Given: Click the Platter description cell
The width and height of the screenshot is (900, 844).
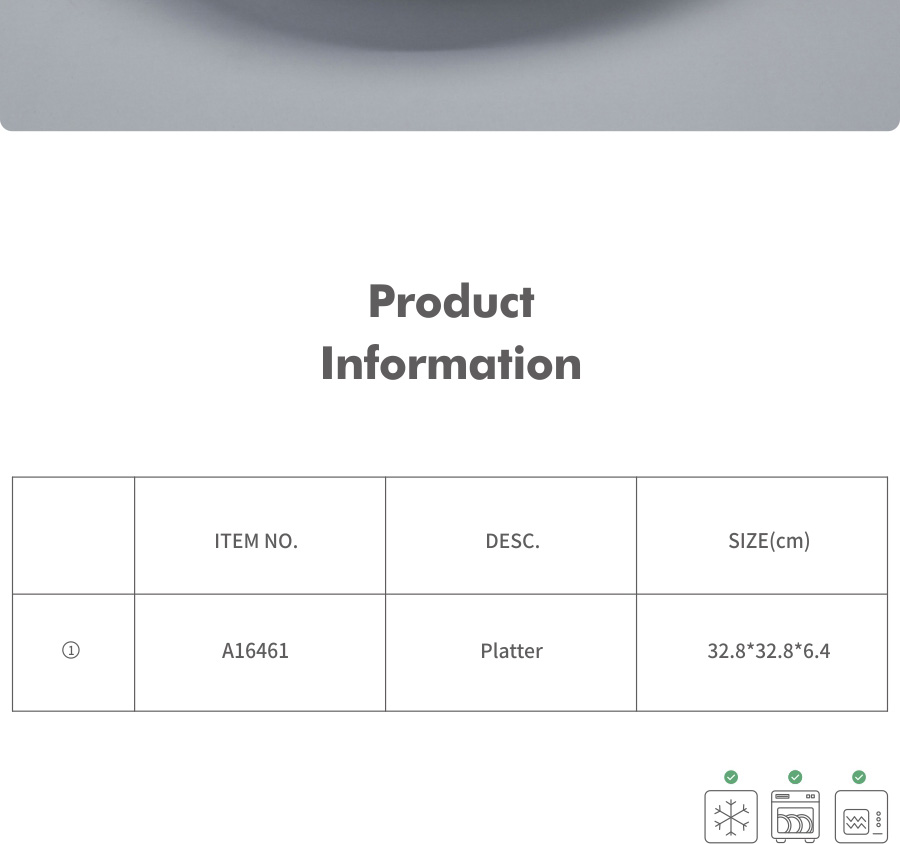Looking at the screenshot, I should point(511,651).
